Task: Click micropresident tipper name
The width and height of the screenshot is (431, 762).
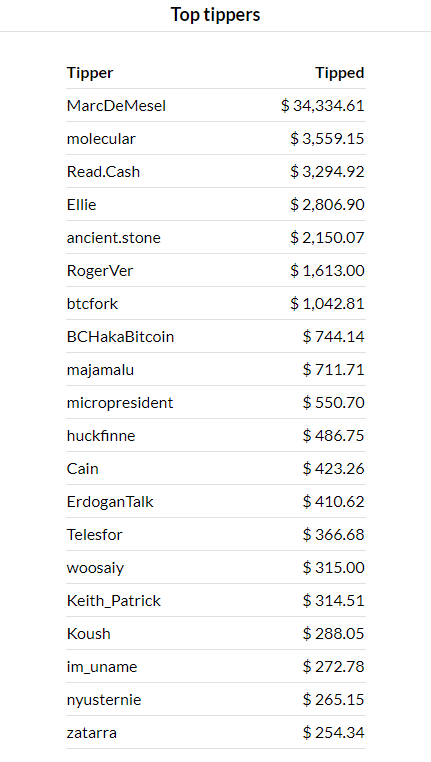Action: click(120, 403)
